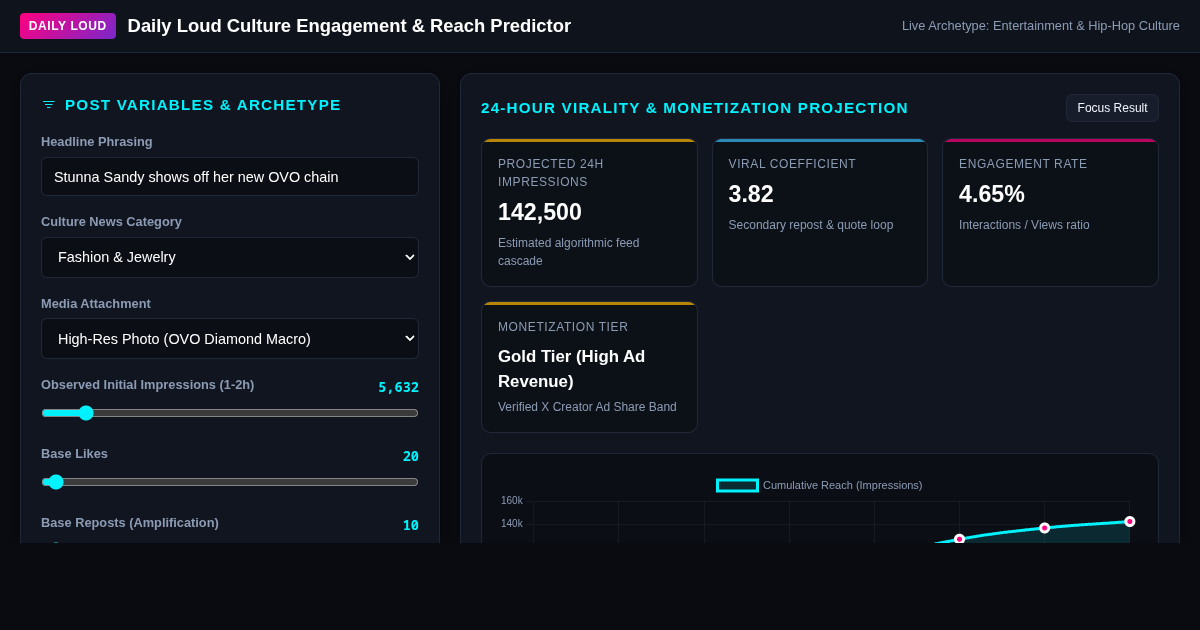
Task: Select the Viral Coefficient card
Action: click(820, 213)
